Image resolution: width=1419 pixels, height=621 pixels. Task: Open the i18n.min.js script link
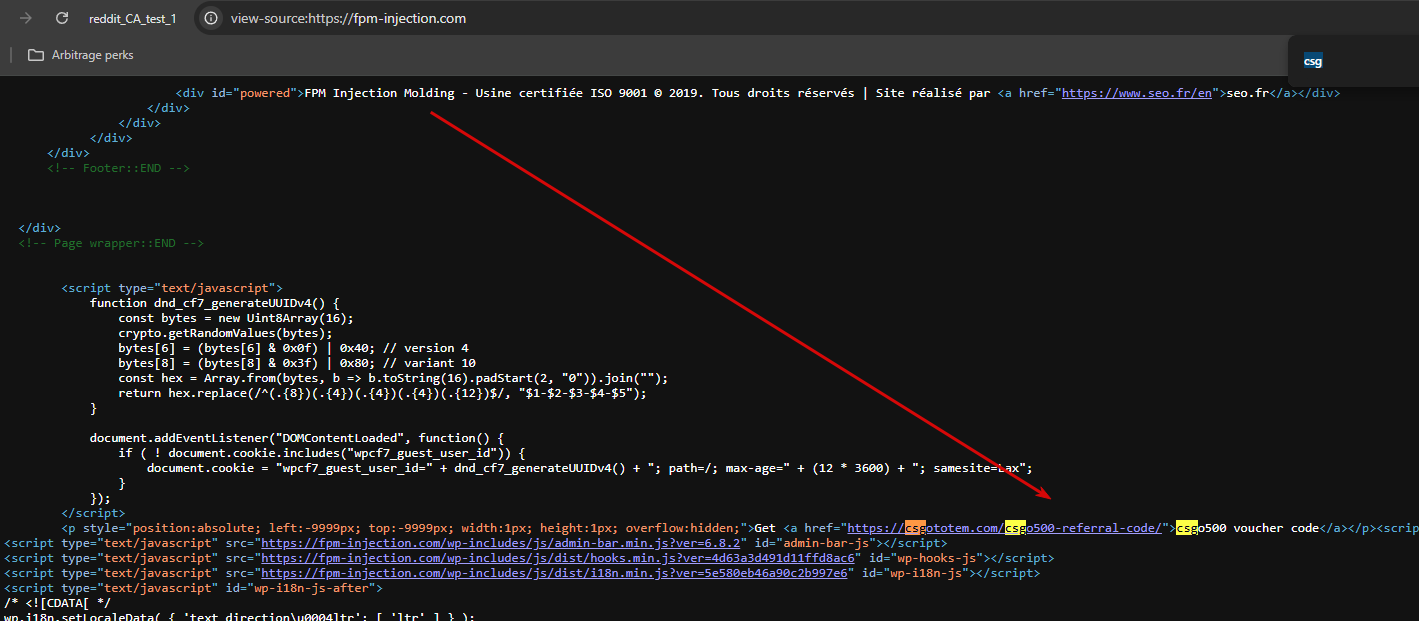click(x=554, y=573)
